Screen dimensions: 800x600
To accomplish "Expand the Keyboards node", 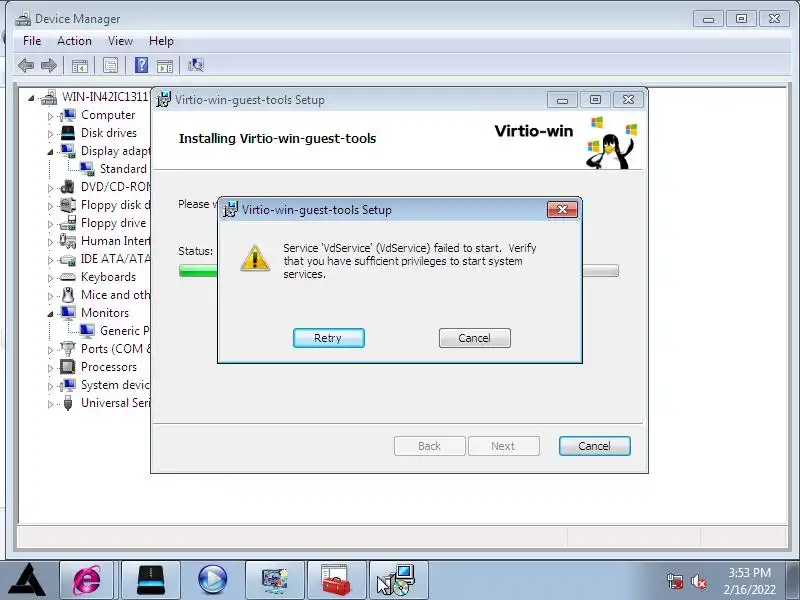I will coord(50,278).
